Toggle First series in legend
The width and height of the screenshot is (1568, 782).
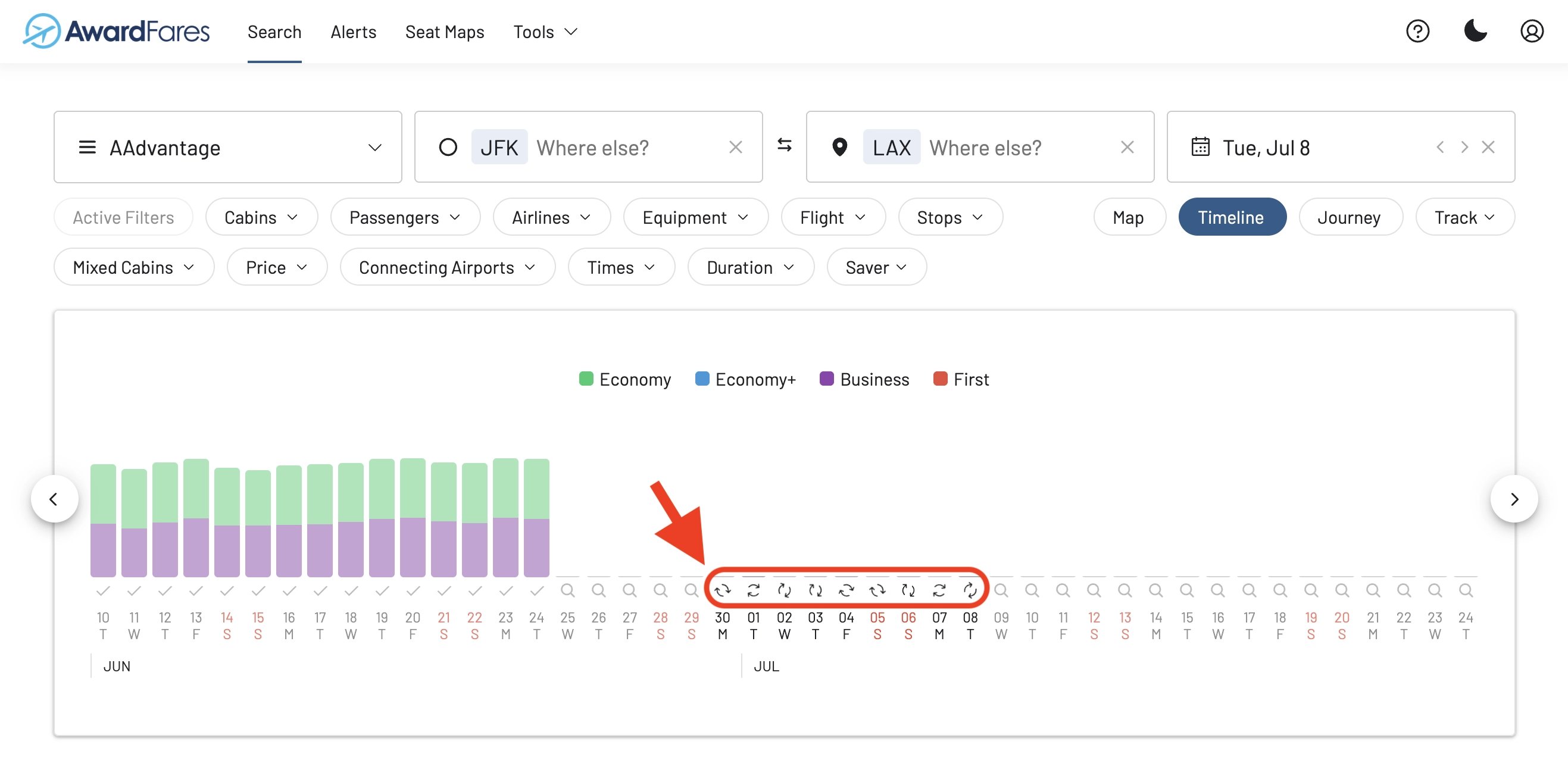(x=961, y=379)
